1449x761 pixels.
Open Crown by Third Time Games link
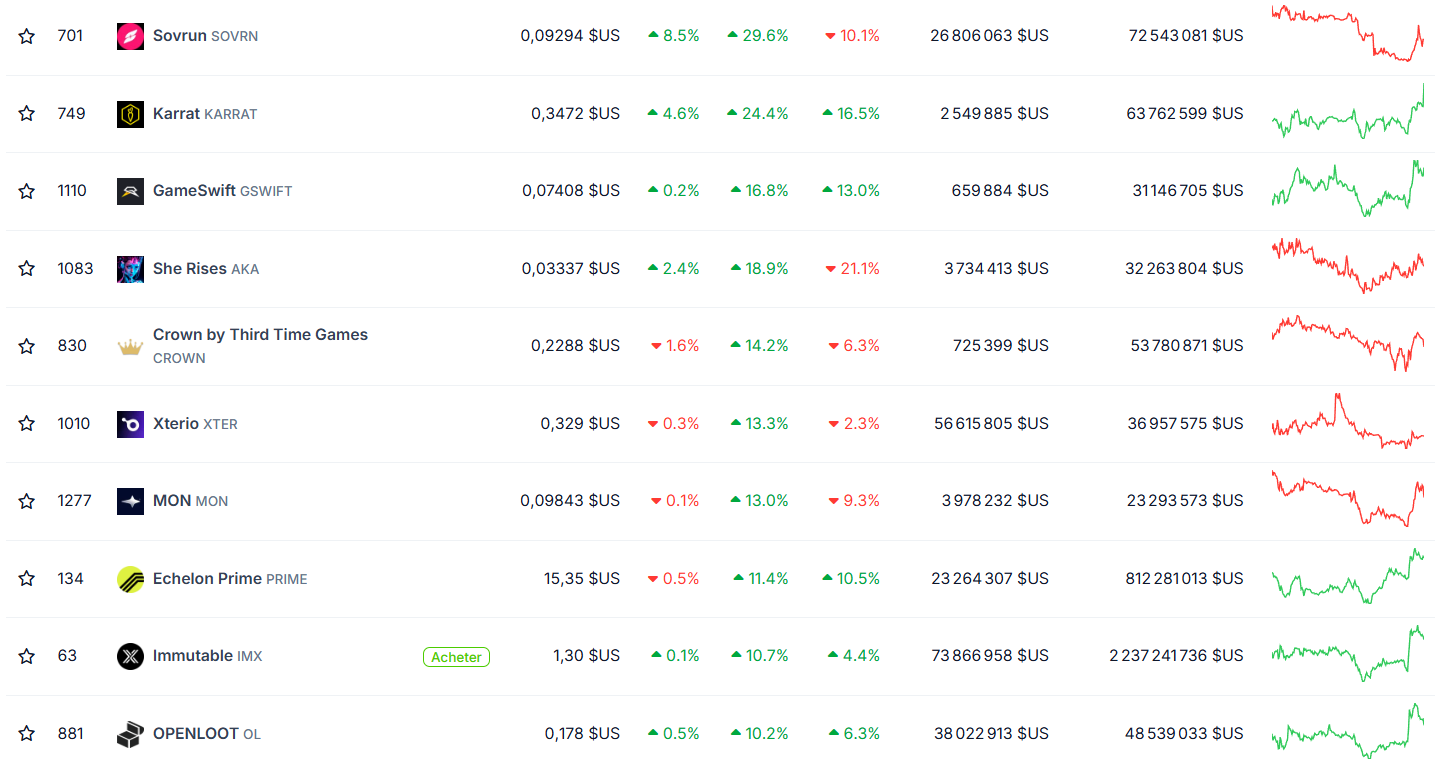tap(260, 345)
